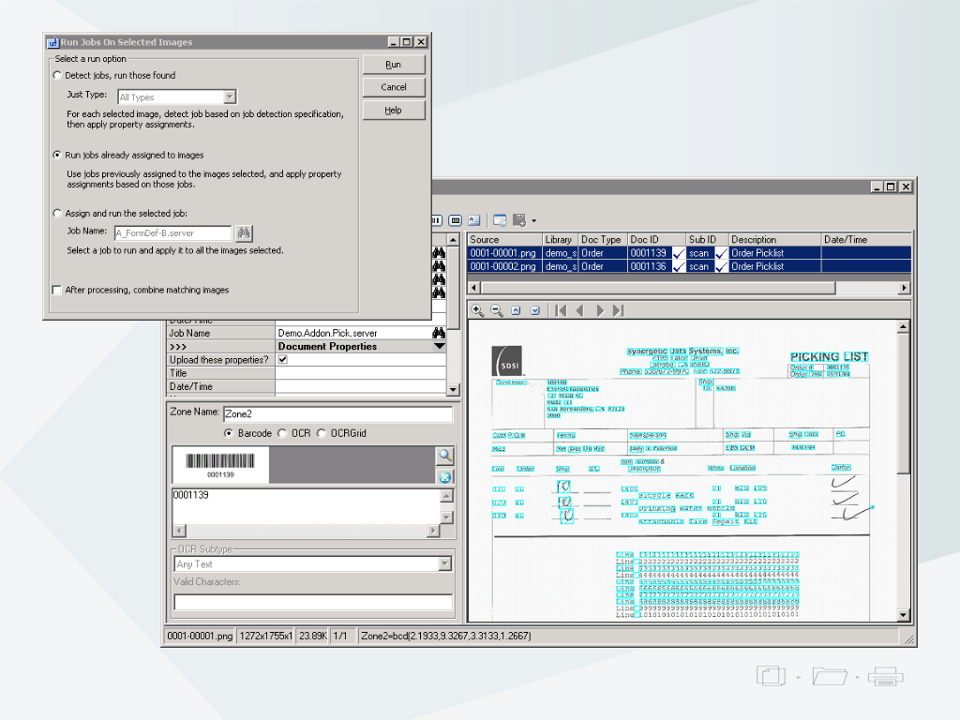Go to last page in viewer

(x=618, y=310)
